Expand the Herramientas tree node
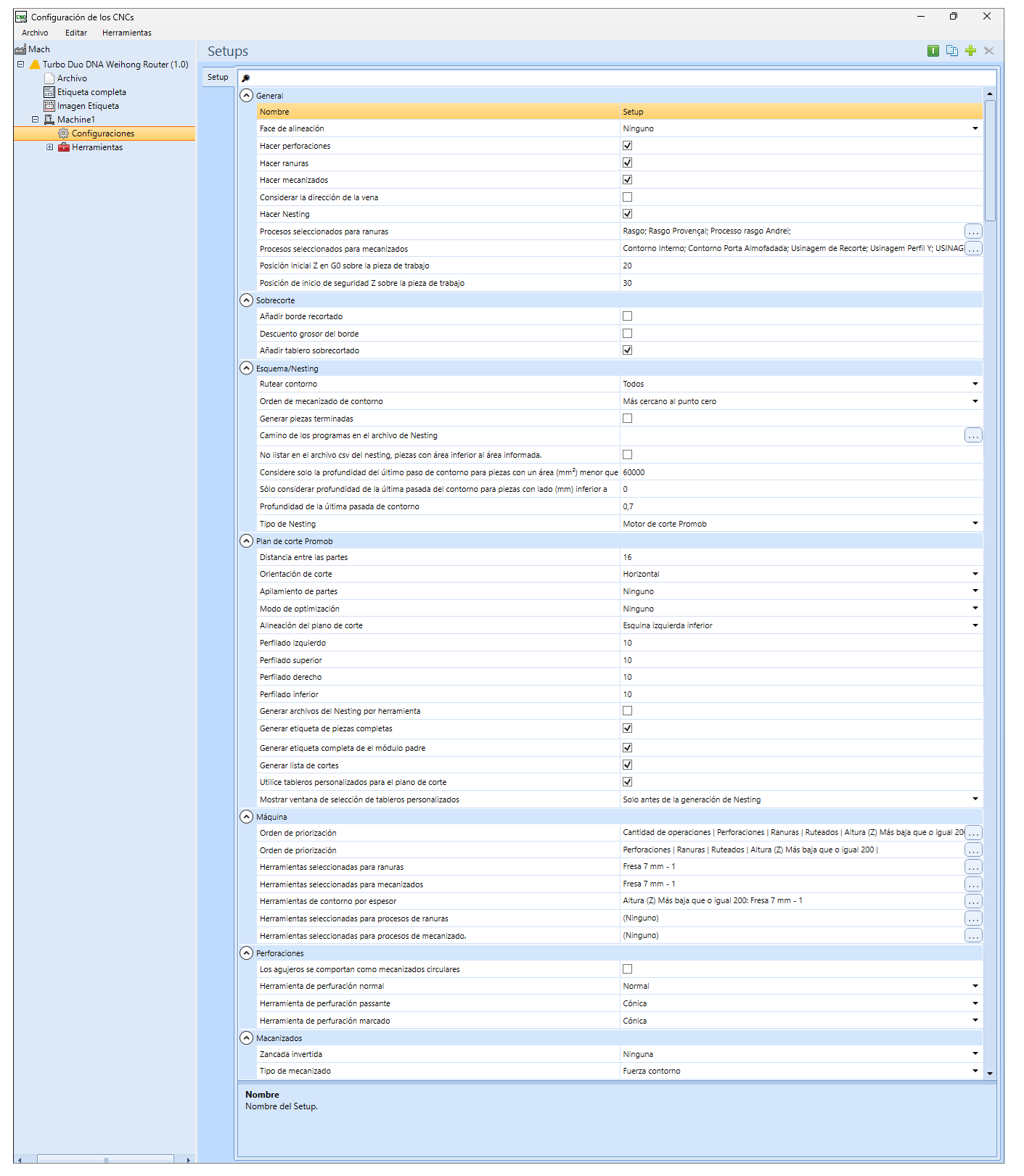Image resolution: width=1024 pixels, height=1176 pixels. pos(49,147)
